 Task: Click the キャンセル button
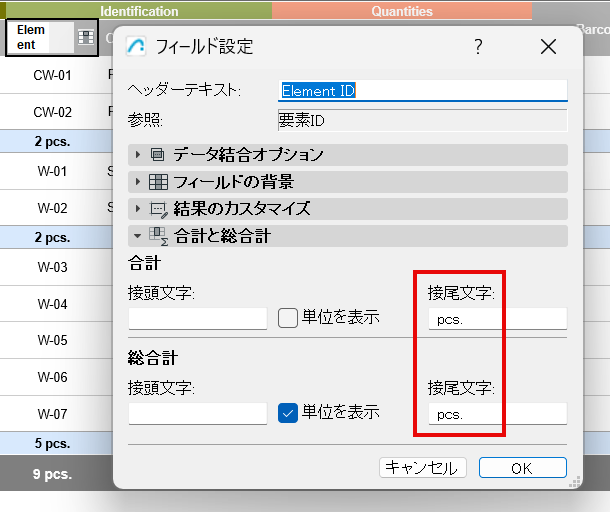[x=422, y=468]
